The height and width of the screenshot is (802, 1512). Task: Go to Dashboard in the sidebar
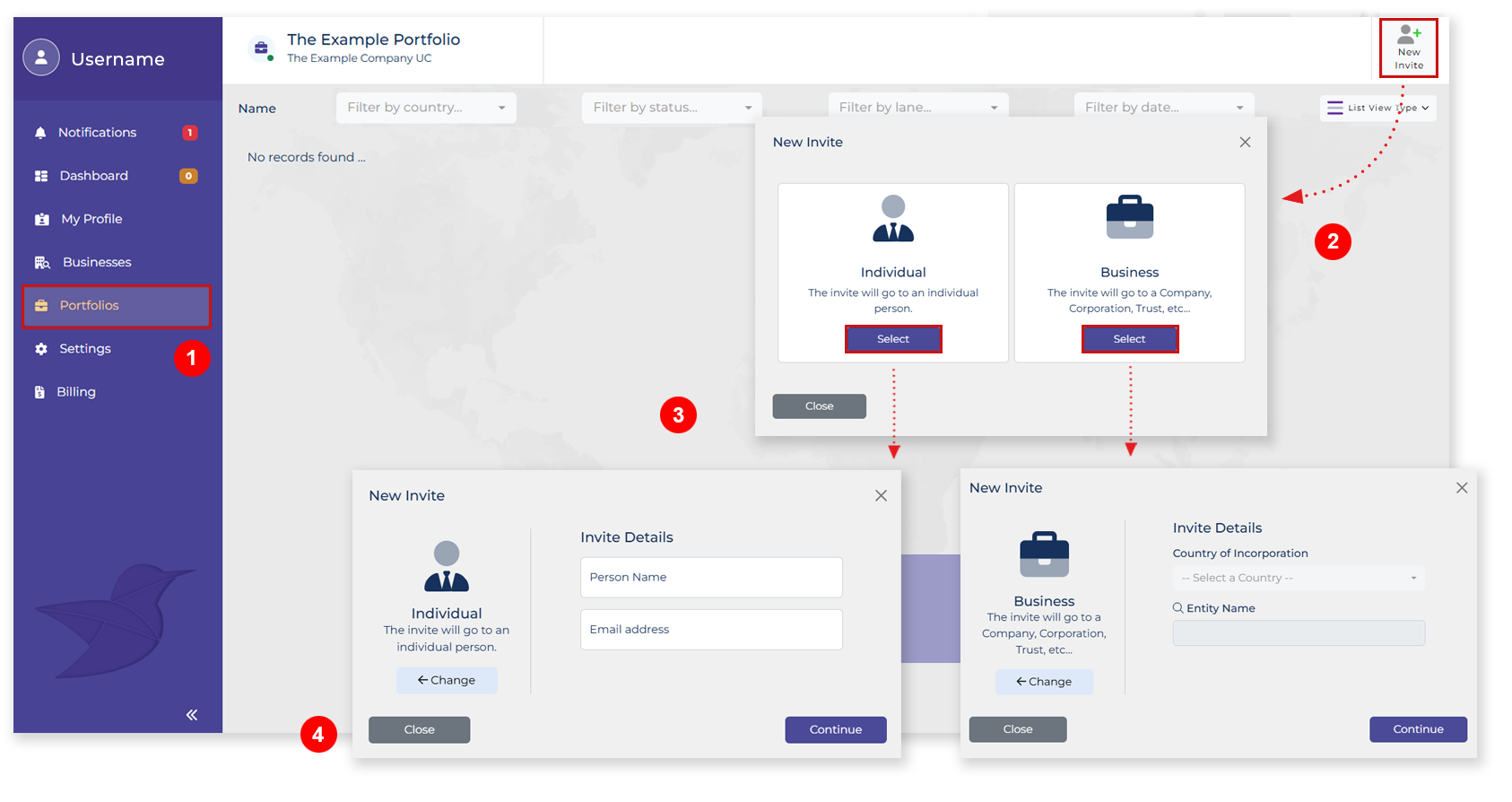[117, 176]
